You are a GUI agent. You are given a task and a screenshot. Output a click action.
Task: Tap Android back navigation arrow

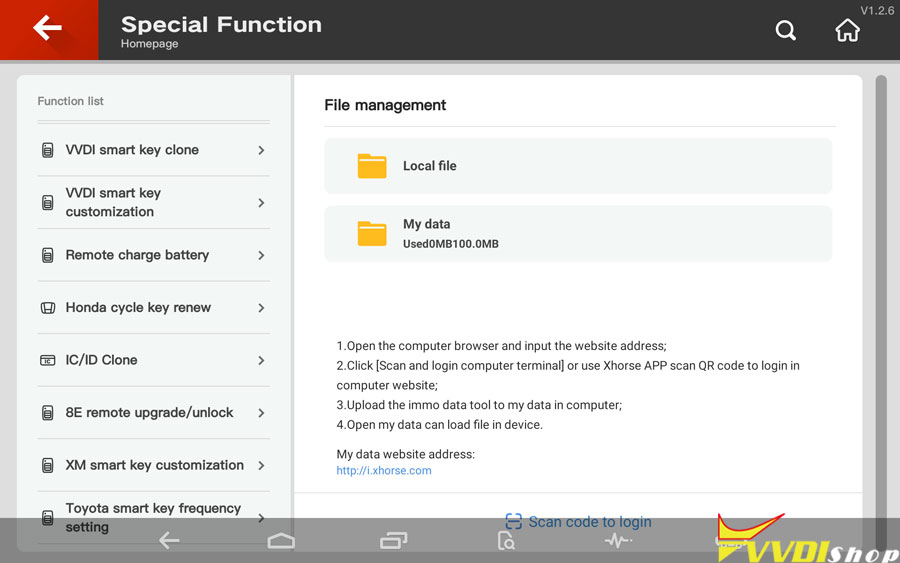point(169,540)
